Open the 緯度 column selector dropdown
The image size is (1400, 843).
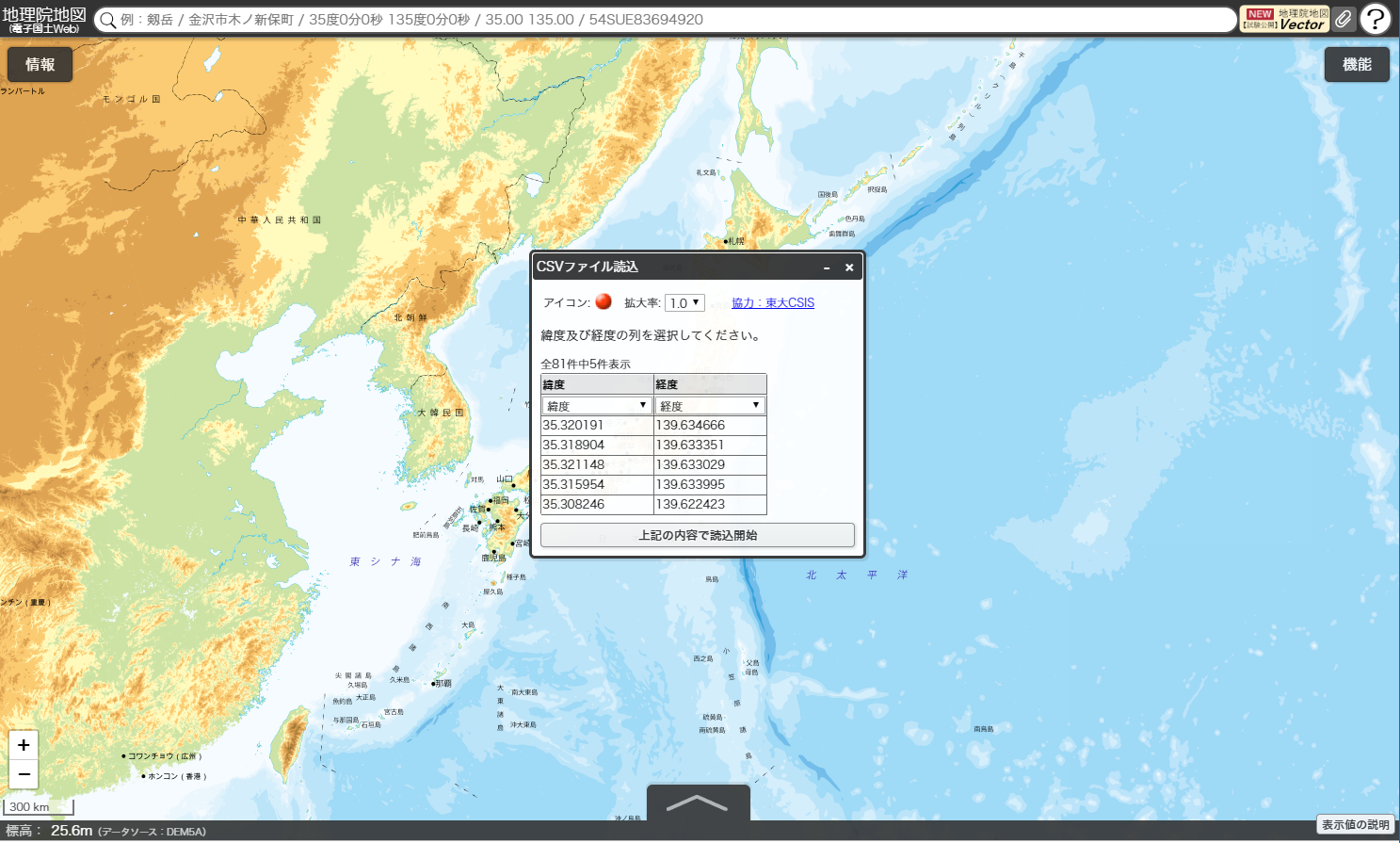(597, 406)
